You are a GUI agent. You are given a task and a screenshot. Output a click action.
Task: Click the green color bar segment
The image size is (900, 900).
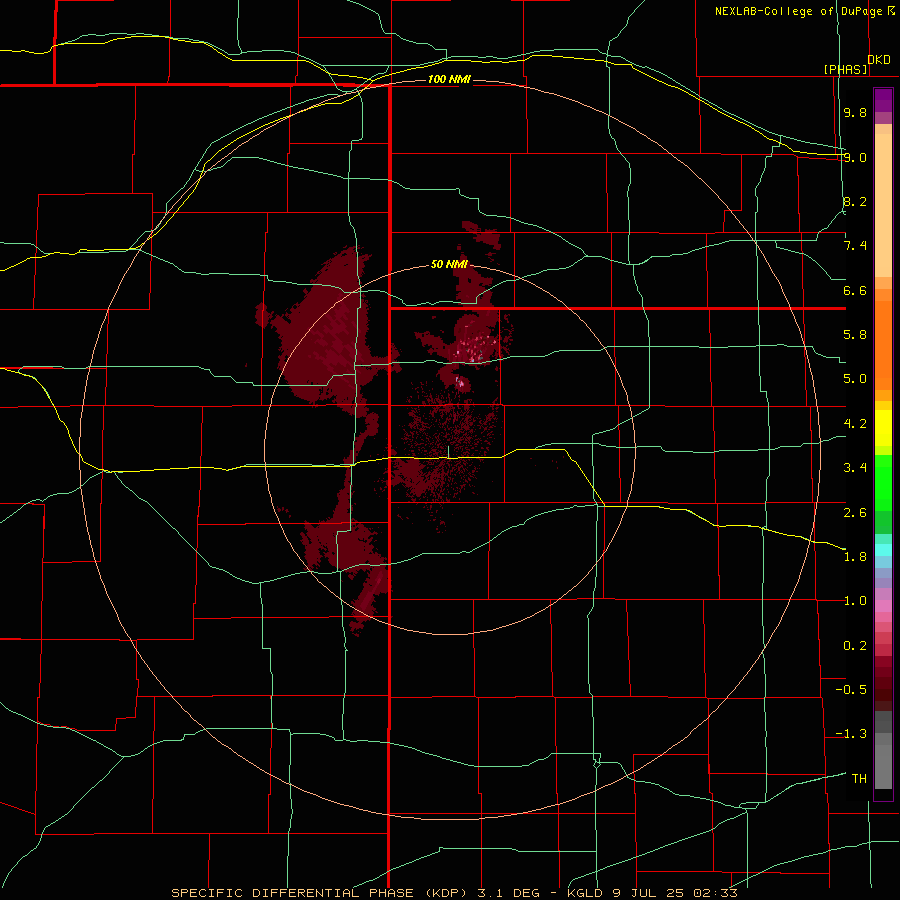tap(883, 482)
